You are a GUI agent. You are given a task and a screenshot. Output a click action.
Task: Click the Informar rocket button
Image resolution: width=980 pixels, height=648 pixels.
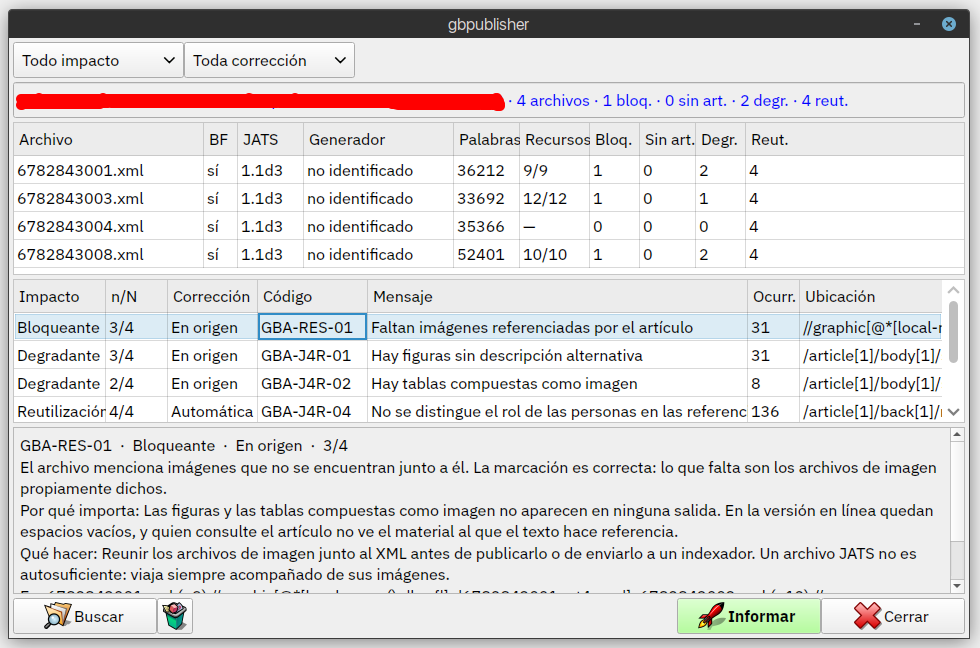pyautogui.click(x=748, y=616)
